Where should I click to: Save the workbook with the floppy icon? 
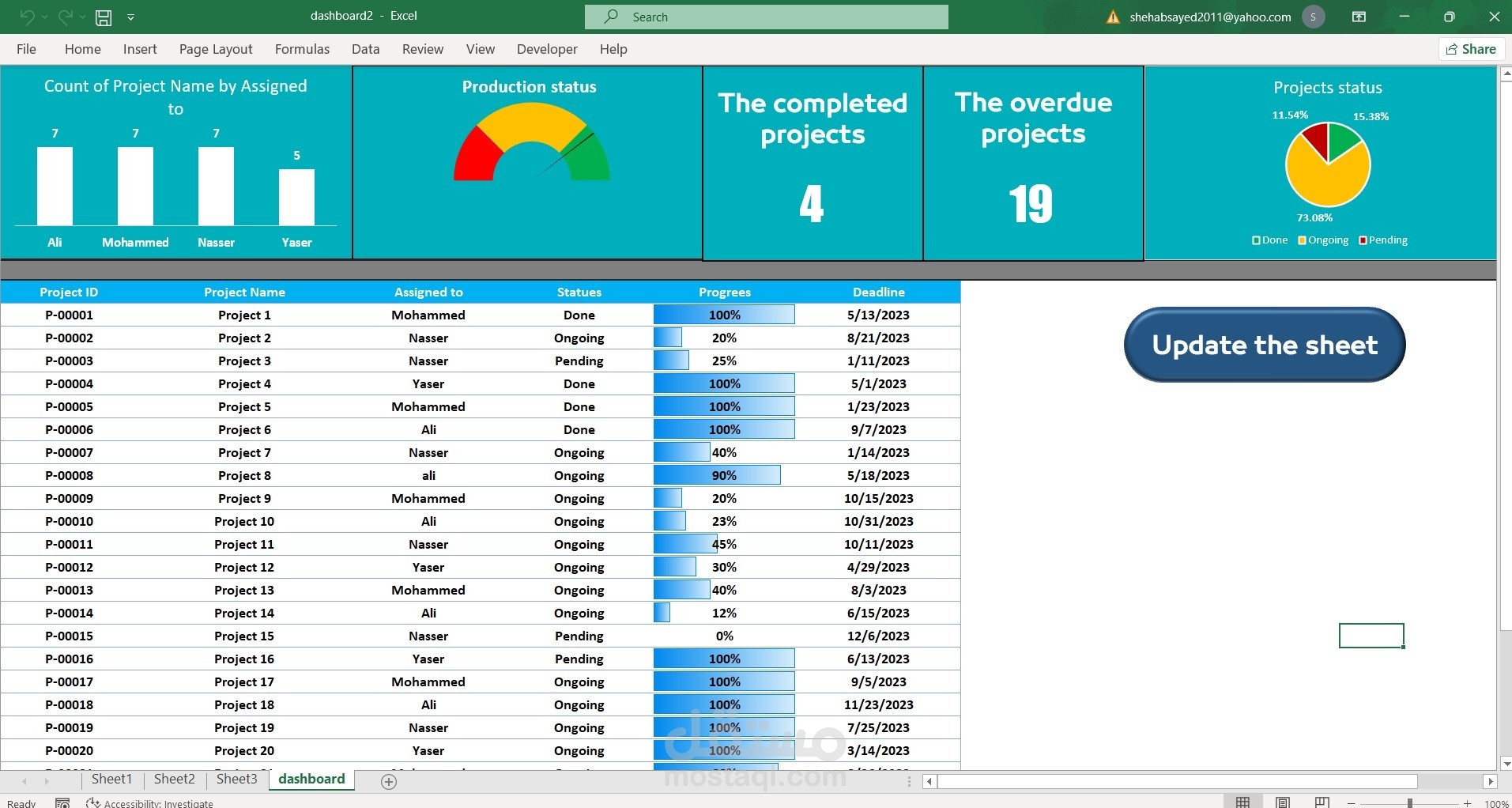pyautogui.click(x=104, y=17)
